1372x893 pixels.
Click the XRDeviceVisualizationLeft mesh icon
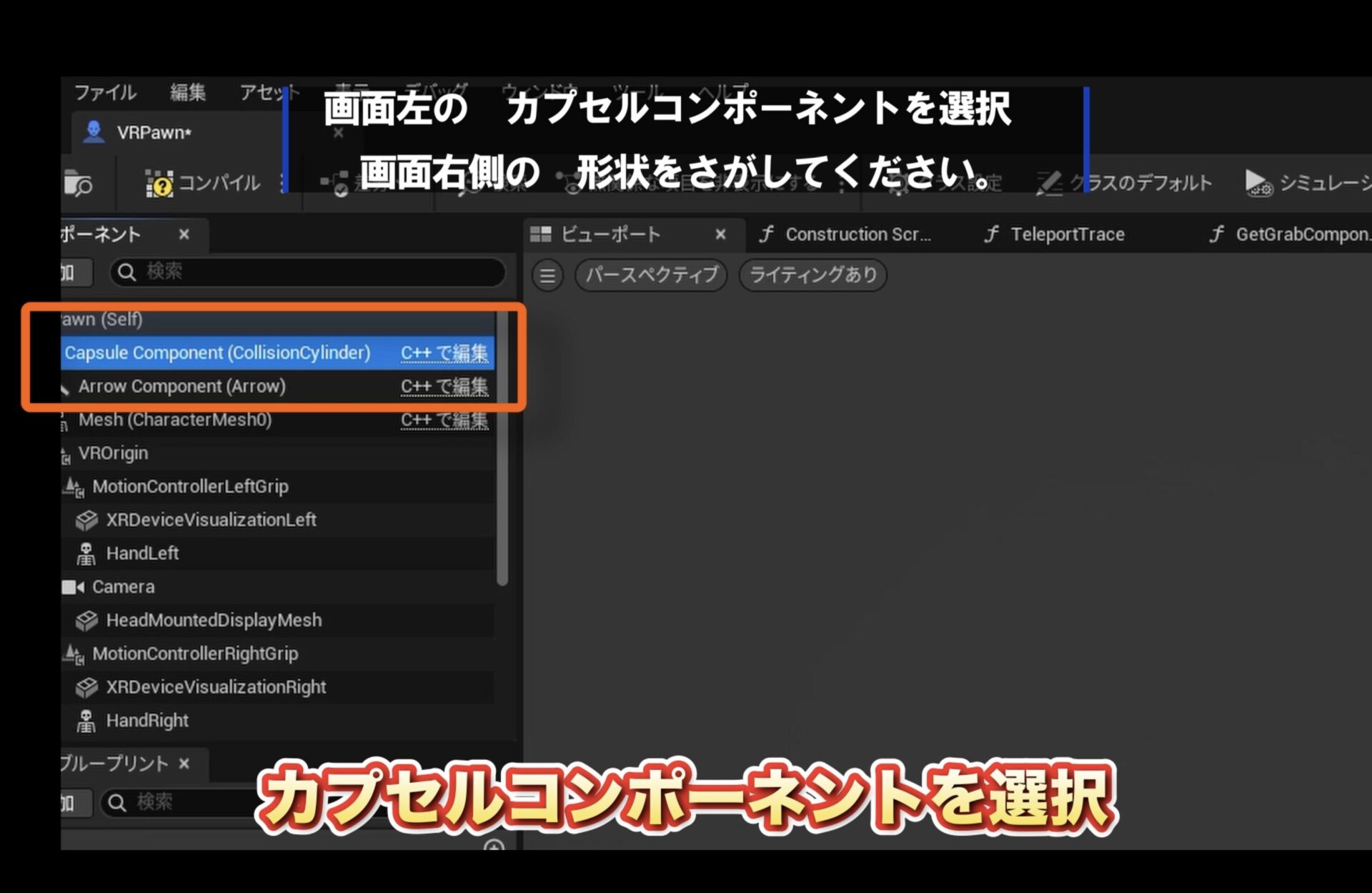point(86,520)
